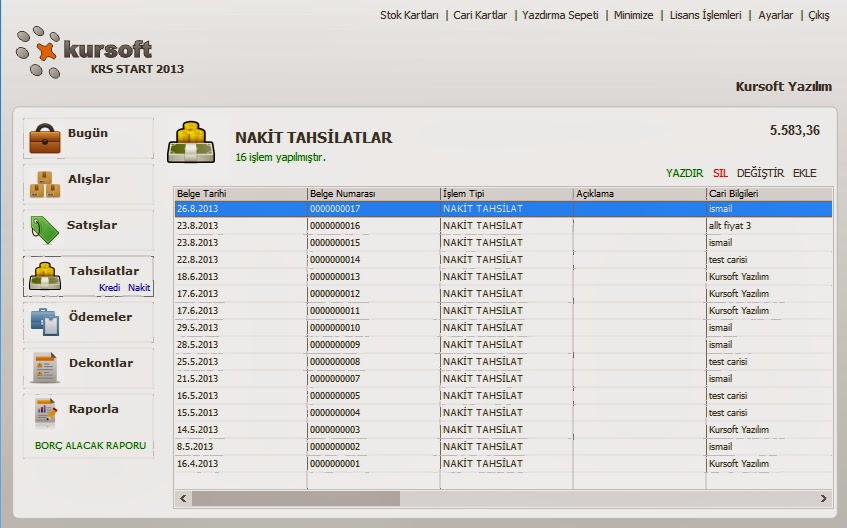The height and width of the screenshot is (528, 847).
Task: Select document number 0000000015
Action: [x=335, y=243]
